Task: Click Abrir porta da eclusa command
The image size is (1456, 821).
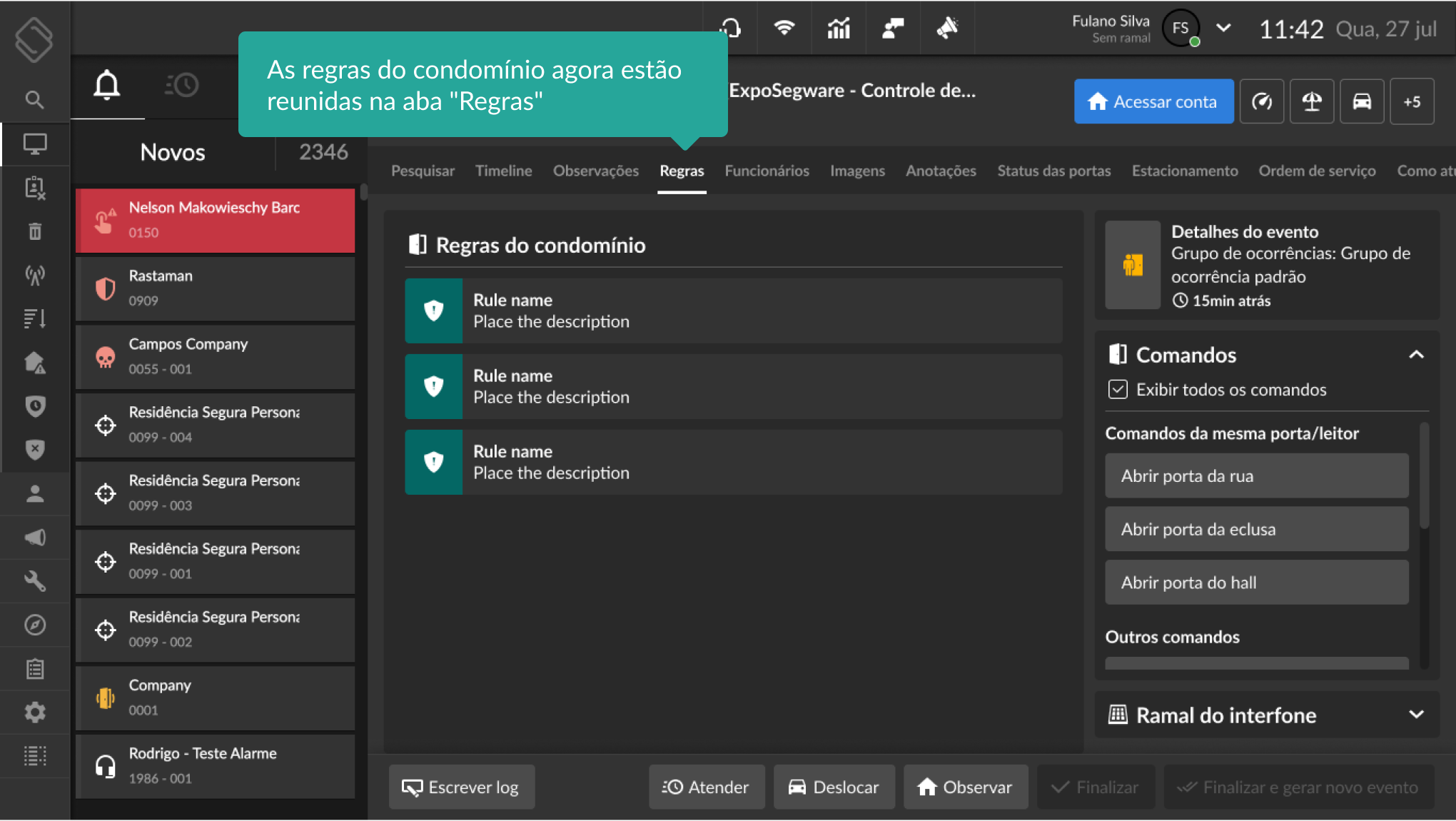Action: (x=1256, y=529)
